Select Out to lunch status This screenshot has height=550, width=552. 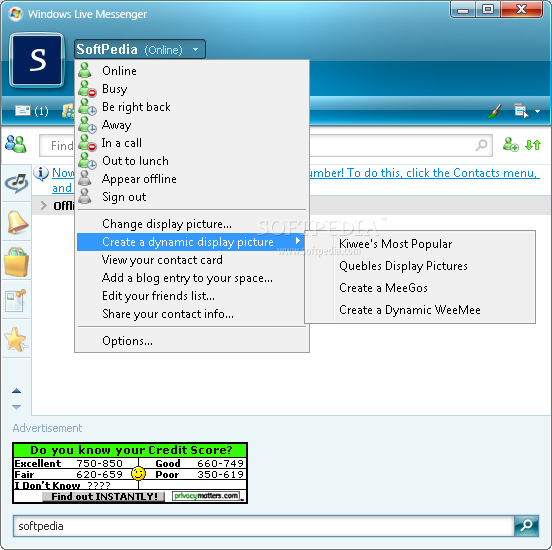[192, 161]
